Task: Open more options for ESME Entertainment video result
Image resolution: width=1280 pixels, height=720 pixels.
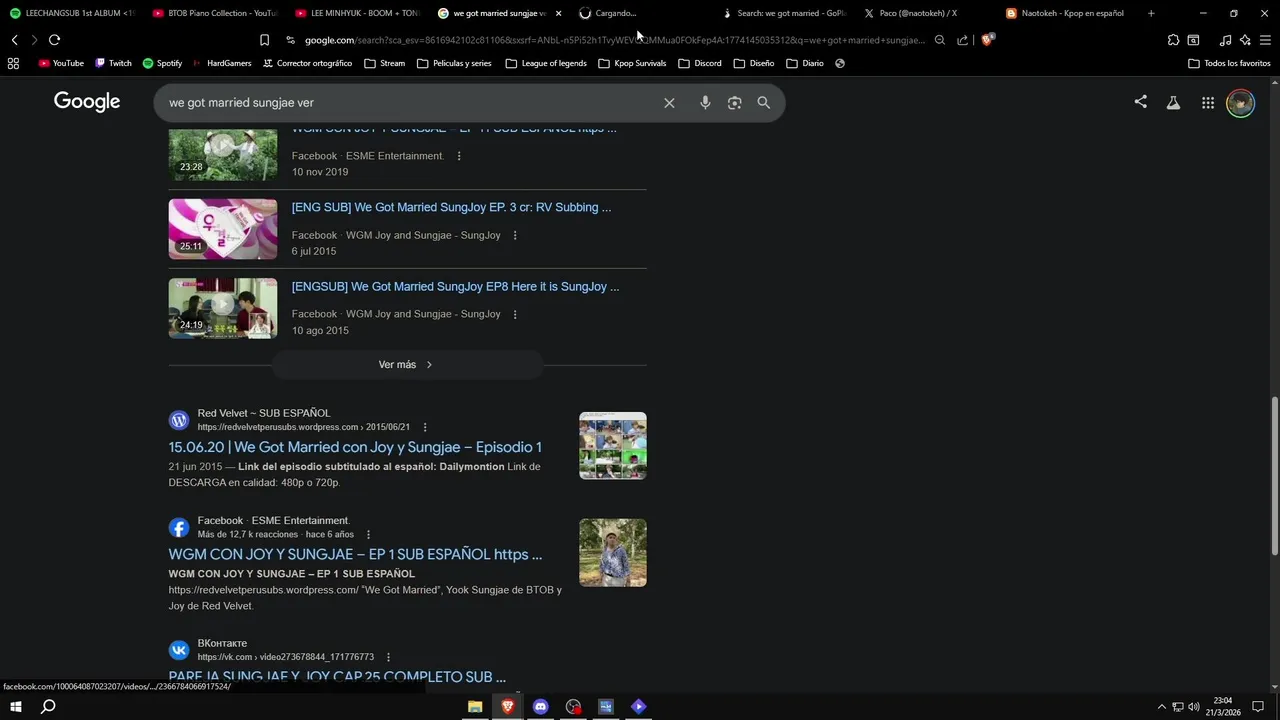Action: (x=459, y=156)
